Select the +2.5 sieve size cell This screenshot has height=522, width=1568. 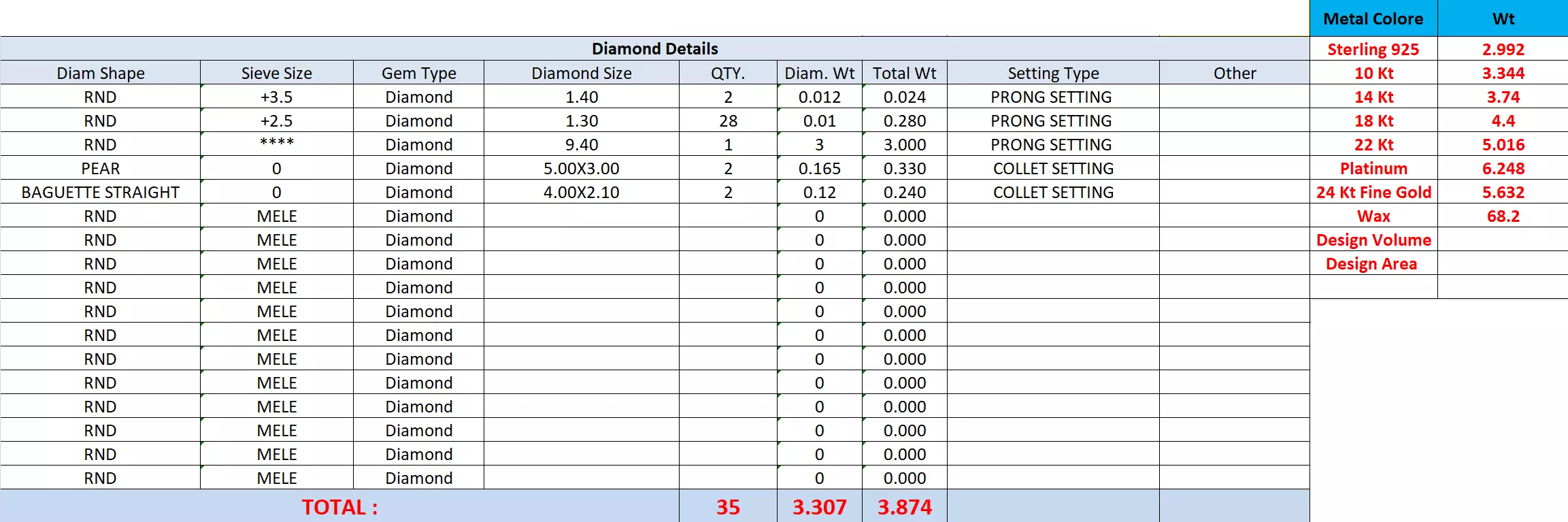point(277,120)
